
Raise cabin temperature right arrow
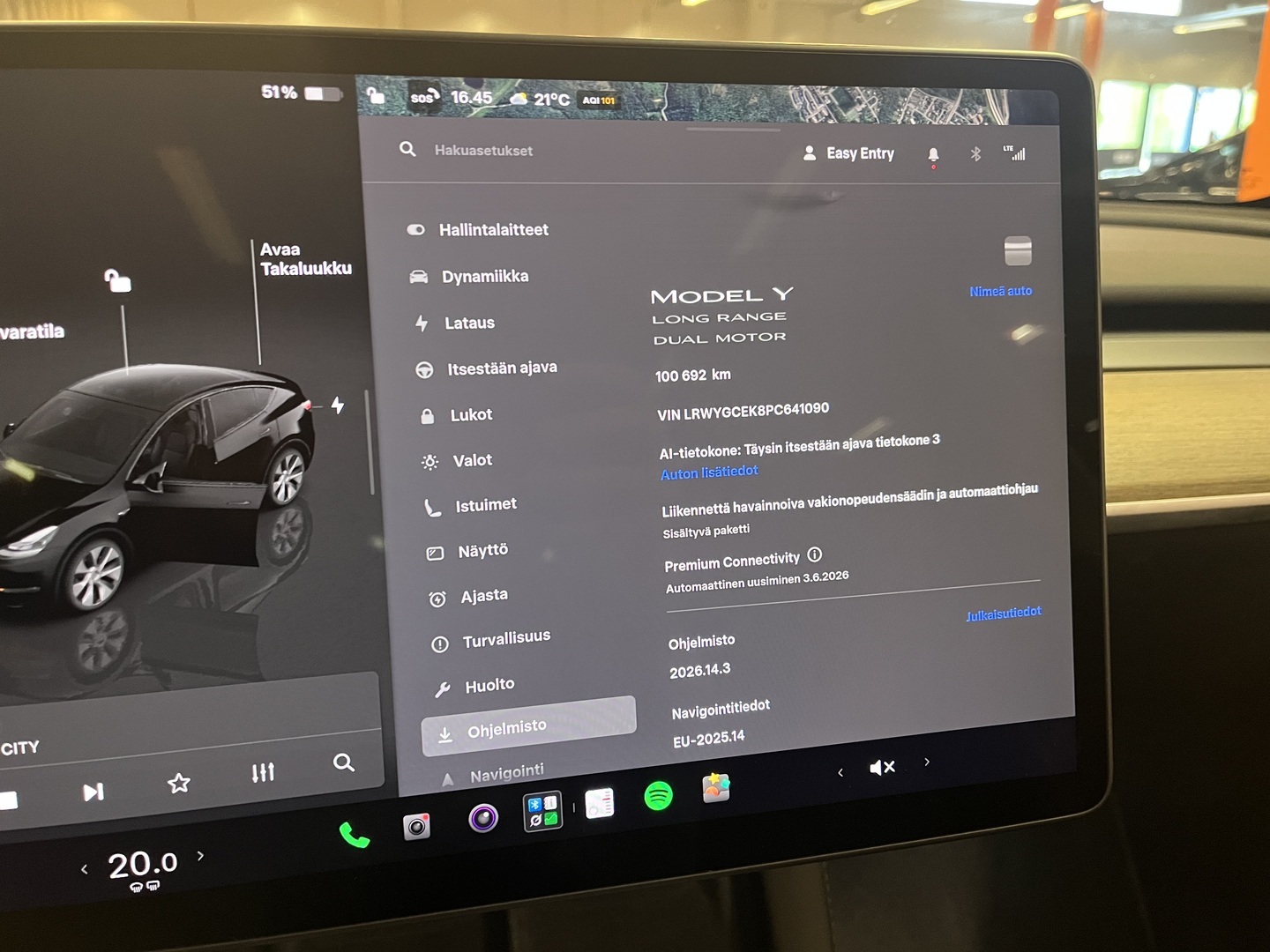click(x=200, y=855)
